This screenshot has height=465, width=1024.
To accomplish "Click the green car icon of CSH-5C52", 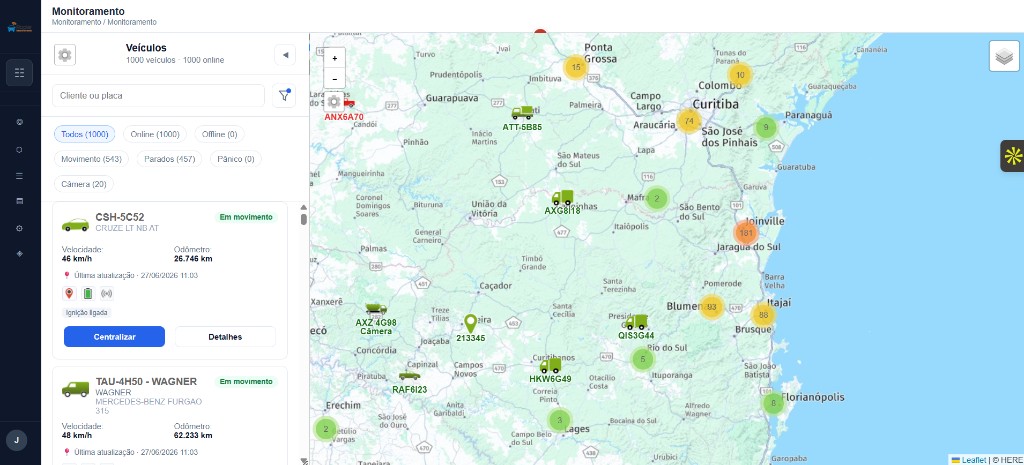I will (75, 225).
